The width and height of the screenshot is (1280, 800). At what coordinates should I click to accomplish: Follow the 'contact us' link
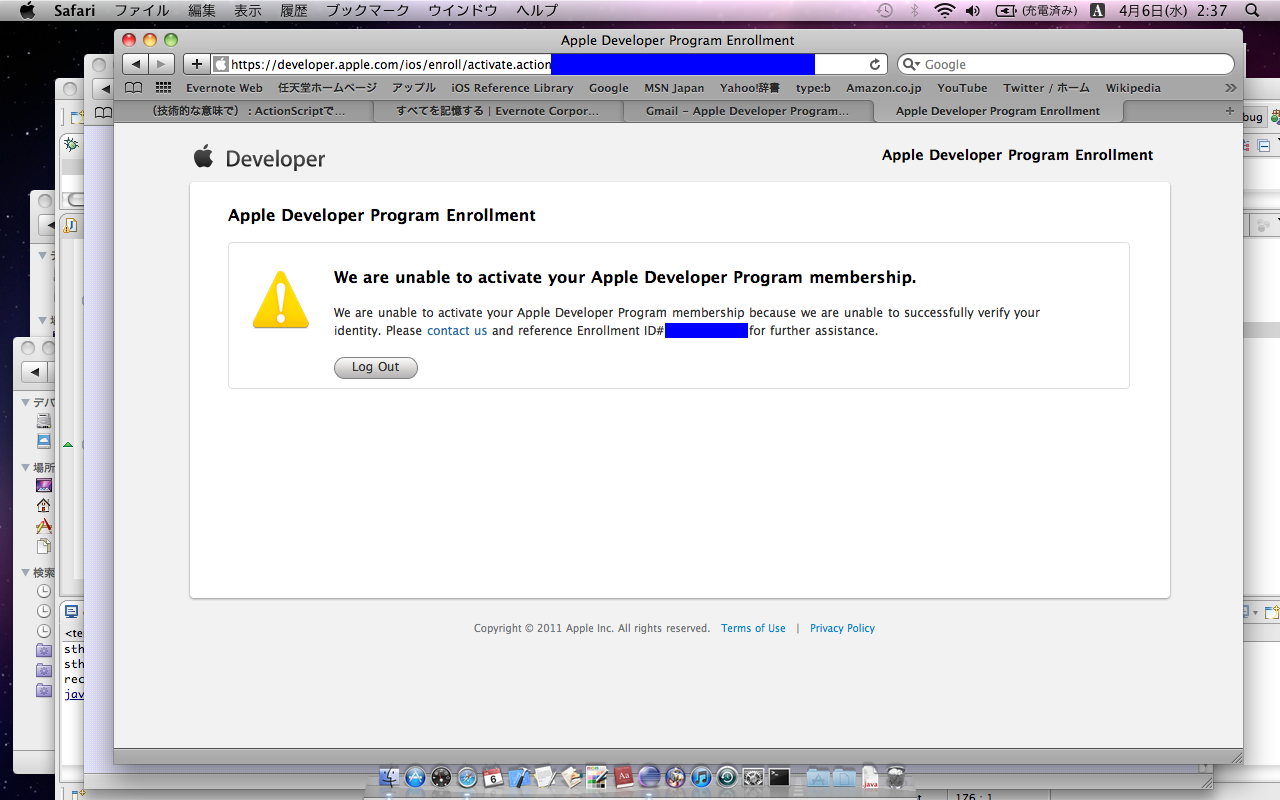(x=457, y=331)
